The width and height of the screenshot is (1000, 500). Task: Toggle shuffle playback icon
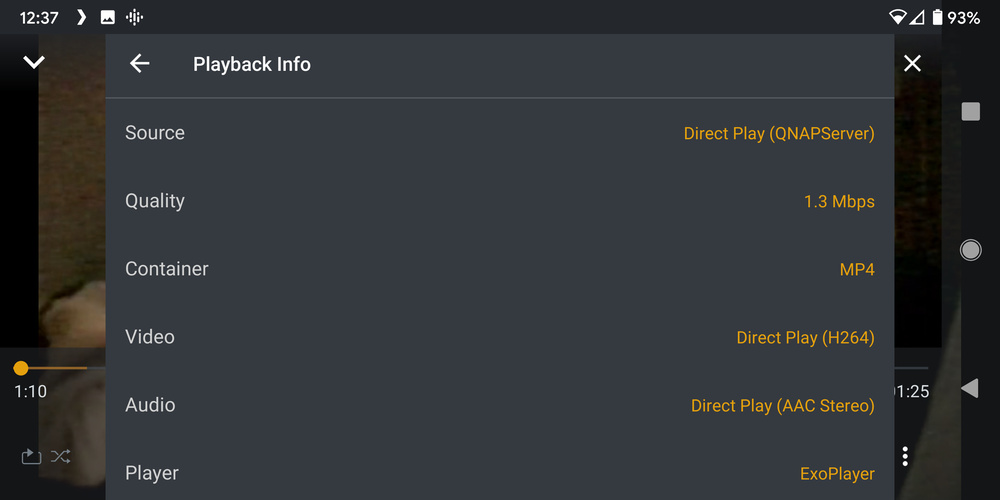tap(61, 457)
